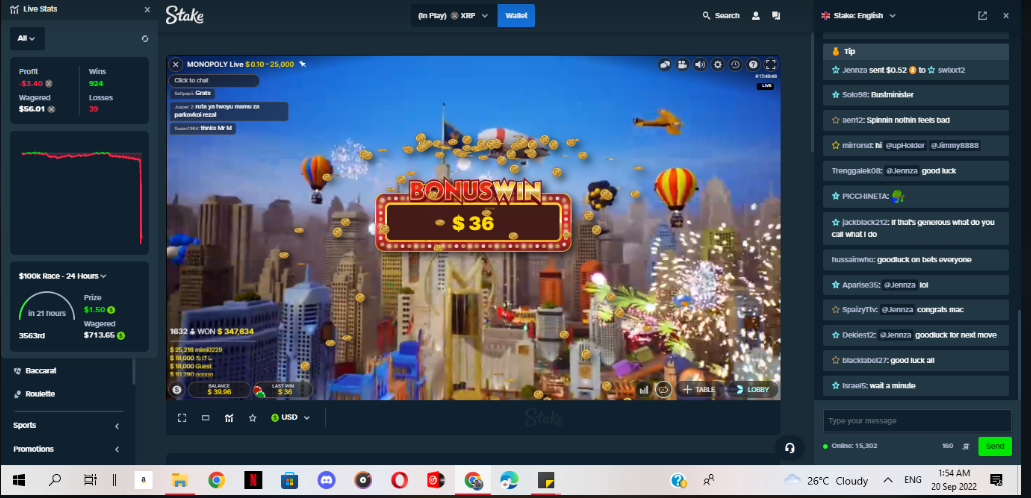Mute the game sound speaker icon
The width and height of the screenshot is (1031, 498).
(x=700, y=64)
